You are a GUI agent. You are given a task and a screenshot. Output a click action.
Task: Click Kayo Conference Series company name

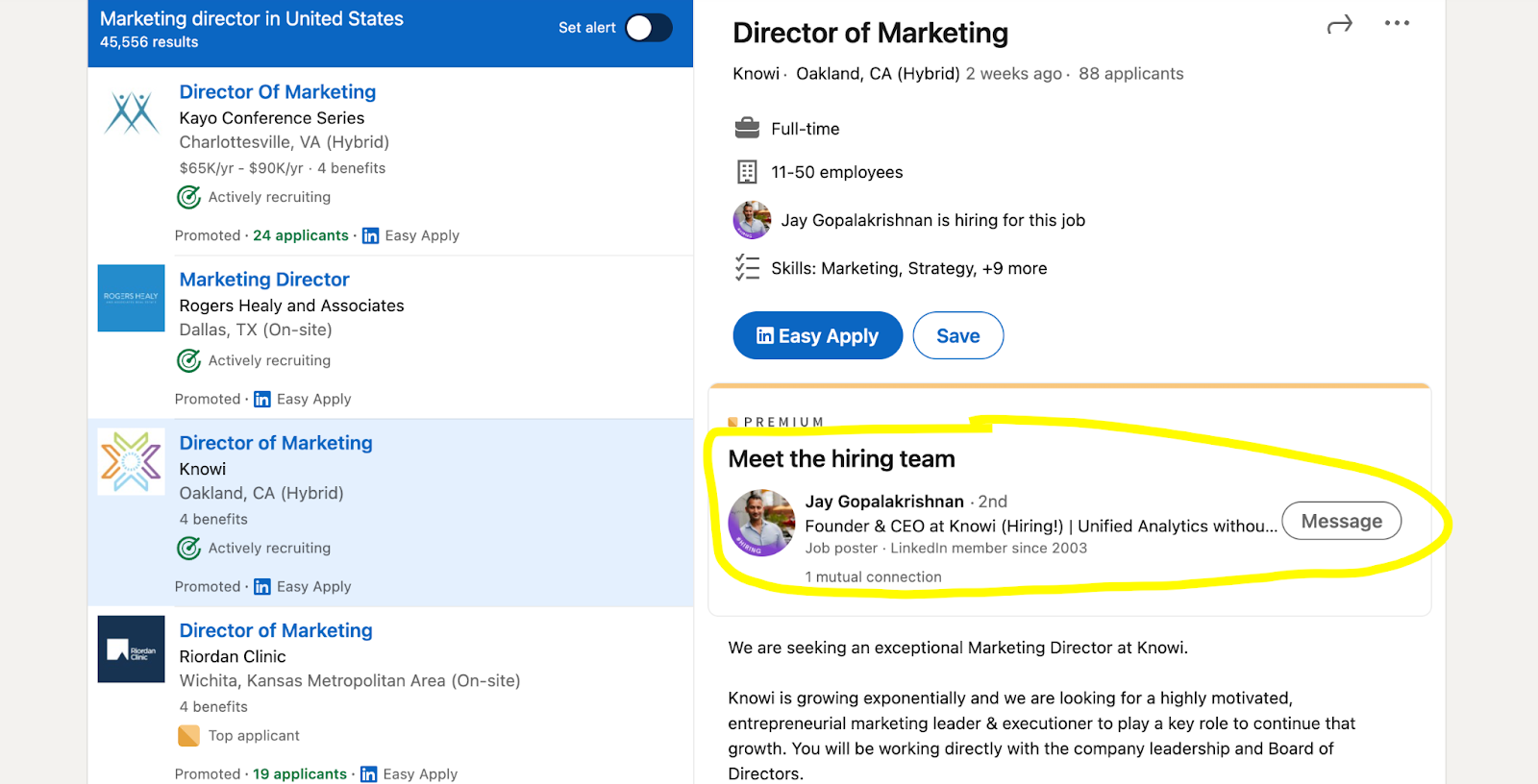point(272,118)
